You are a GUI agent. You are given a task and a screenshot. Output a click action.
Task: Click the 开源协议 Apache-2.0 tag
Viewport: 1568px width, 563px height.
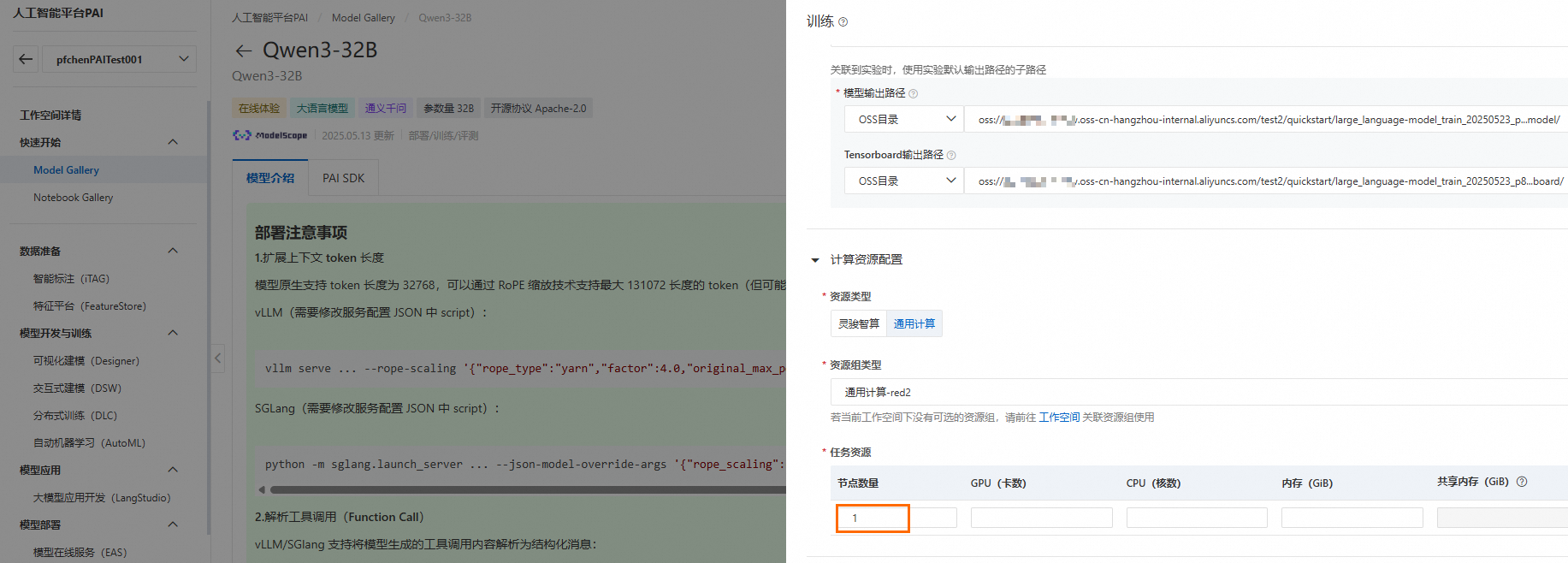[x=538, y=109]
